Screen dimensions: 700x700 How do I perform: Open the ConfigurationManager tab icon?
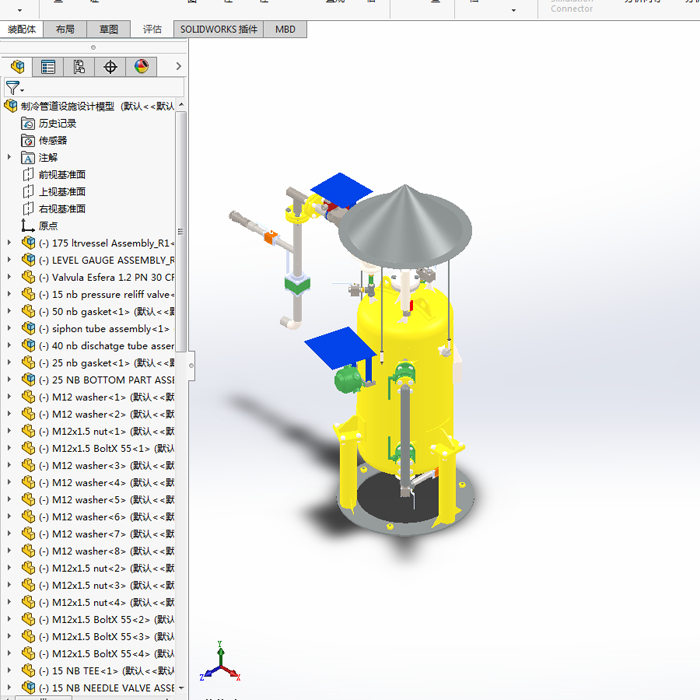pos(79,67)
